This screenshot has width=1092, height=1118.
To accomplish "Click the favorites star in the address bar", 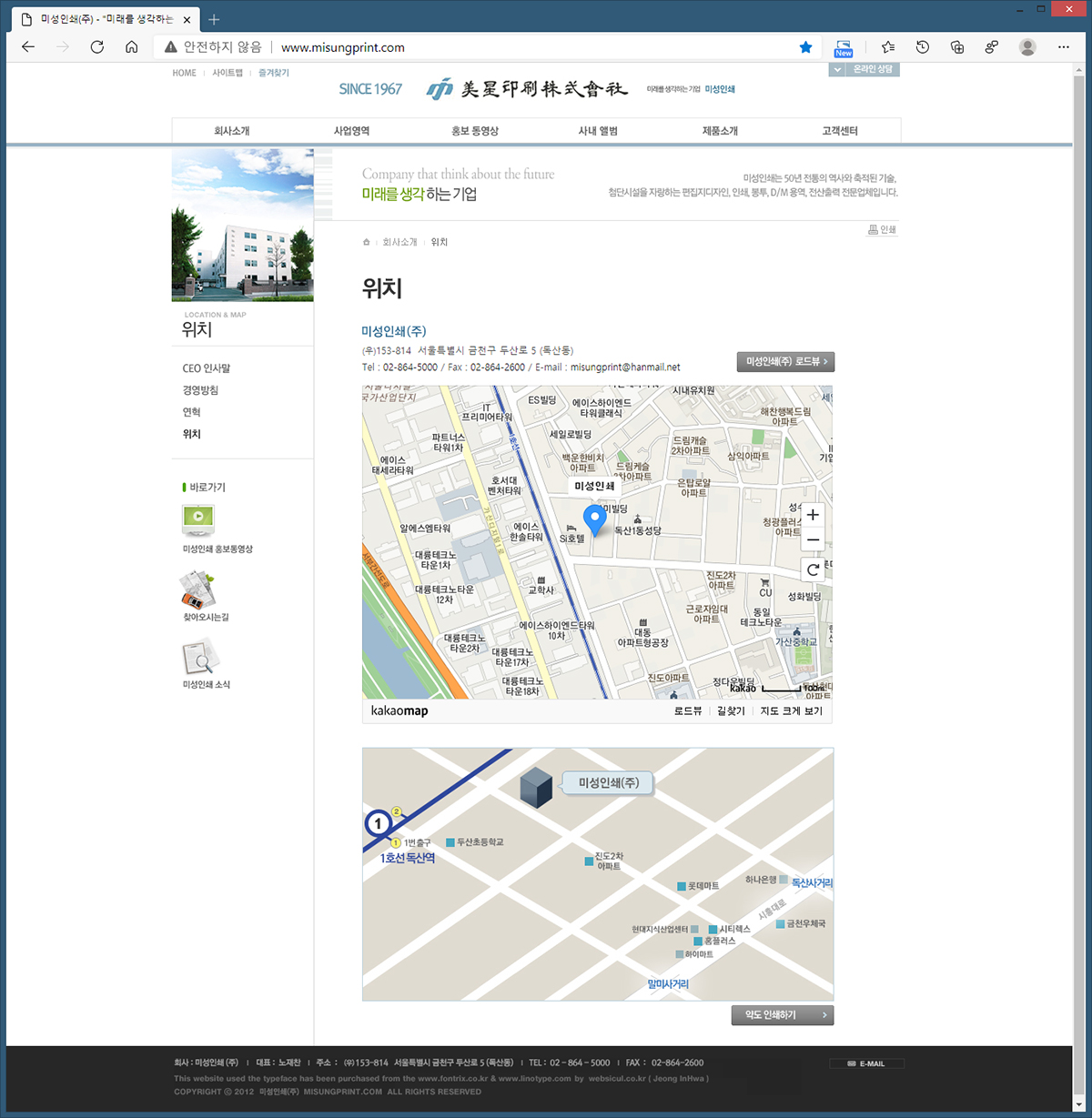I will click(x=805, y=47).
